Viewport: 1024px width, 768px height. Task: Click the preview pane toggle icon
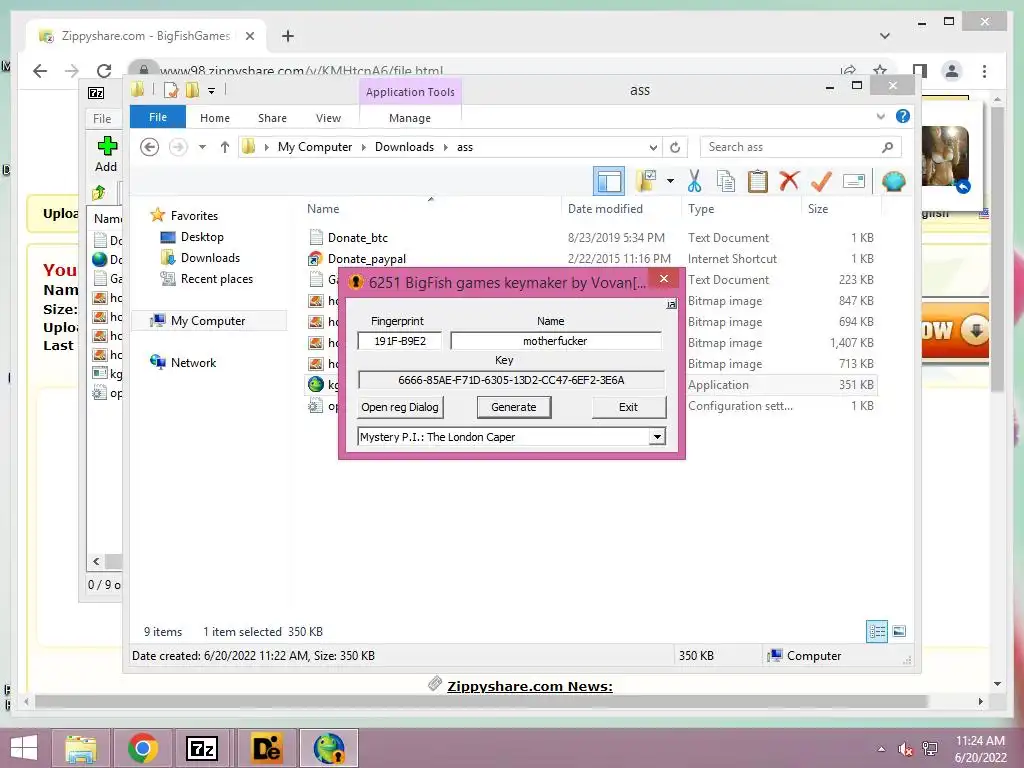pyautogui.click(x=609, y=181)
